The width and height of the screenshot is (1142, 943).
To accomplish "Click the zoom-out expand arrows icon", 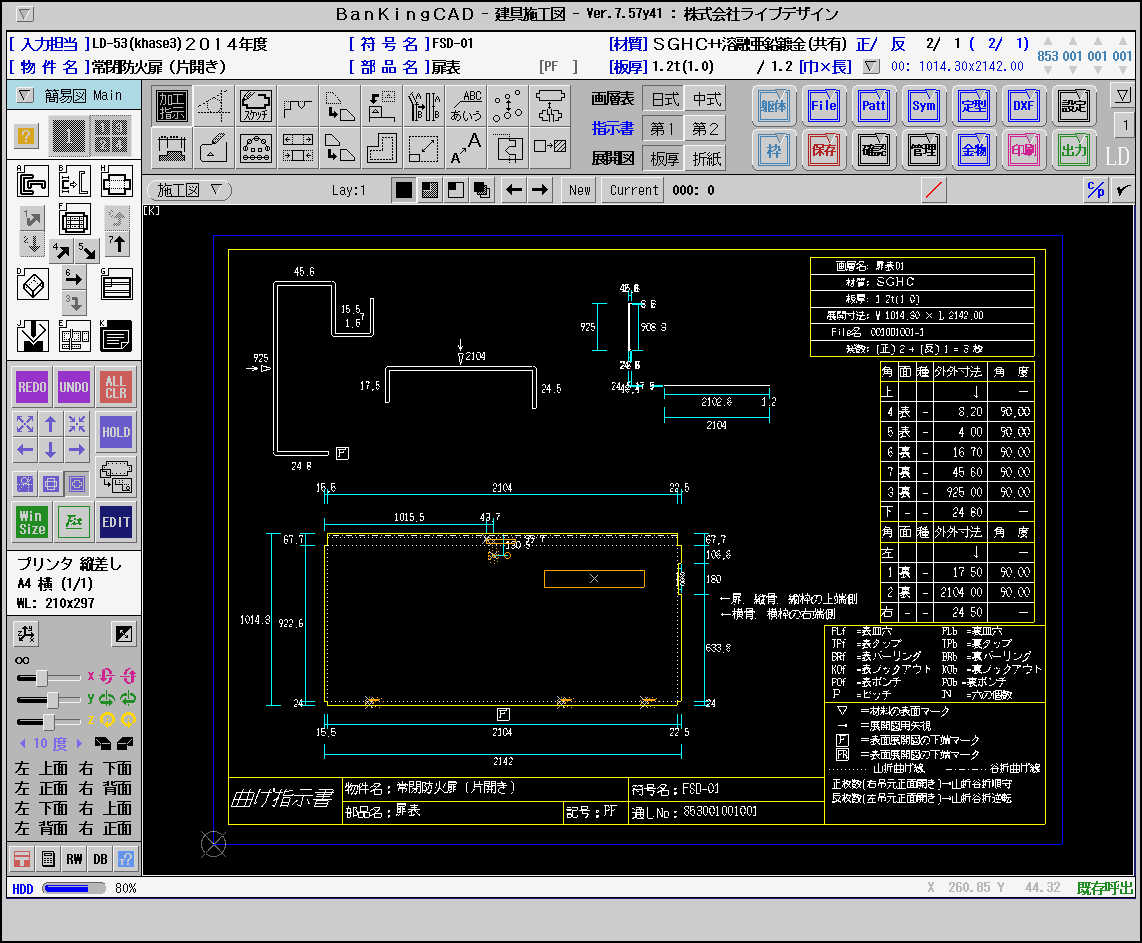I will tap(25, 424).
